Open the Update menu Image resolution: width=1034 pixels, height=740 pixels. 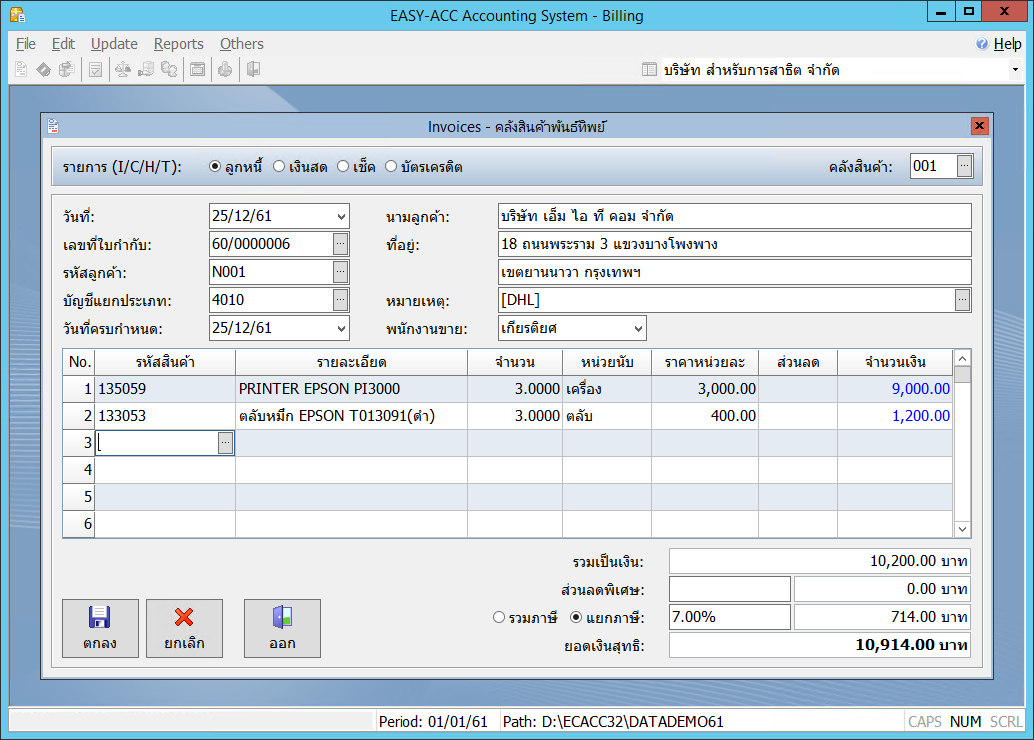114,44
